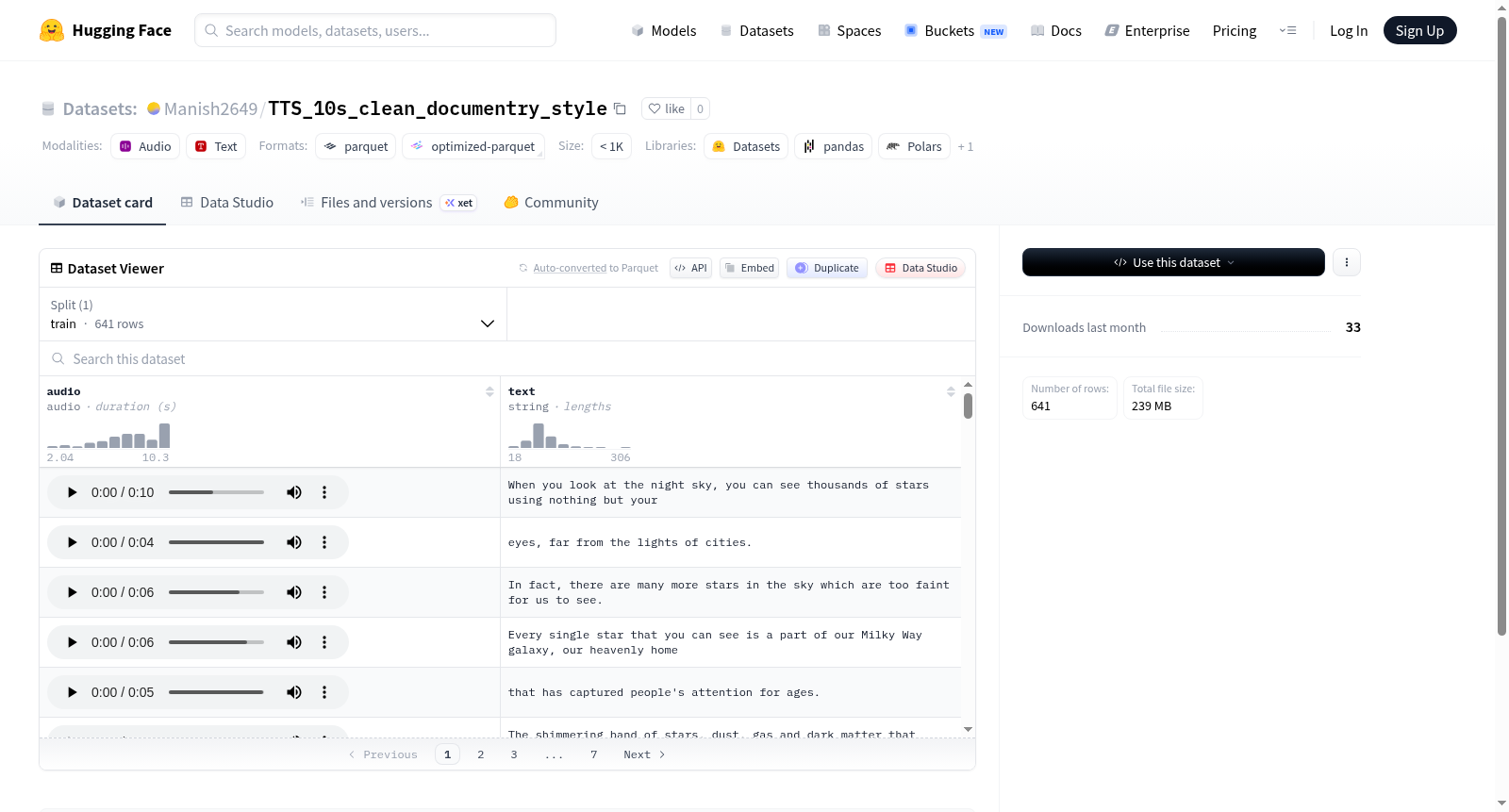
Task: Open Data Studio from viewer header
Action: 920,268
